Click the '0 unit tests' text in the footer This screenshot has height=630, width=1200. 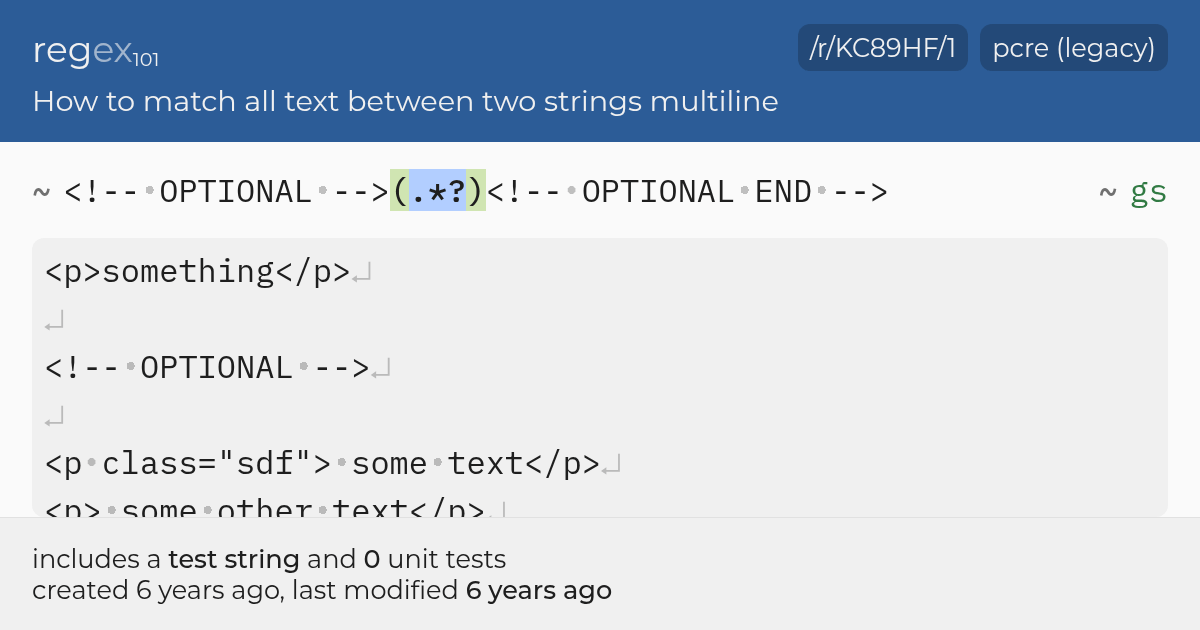(435, 559)
